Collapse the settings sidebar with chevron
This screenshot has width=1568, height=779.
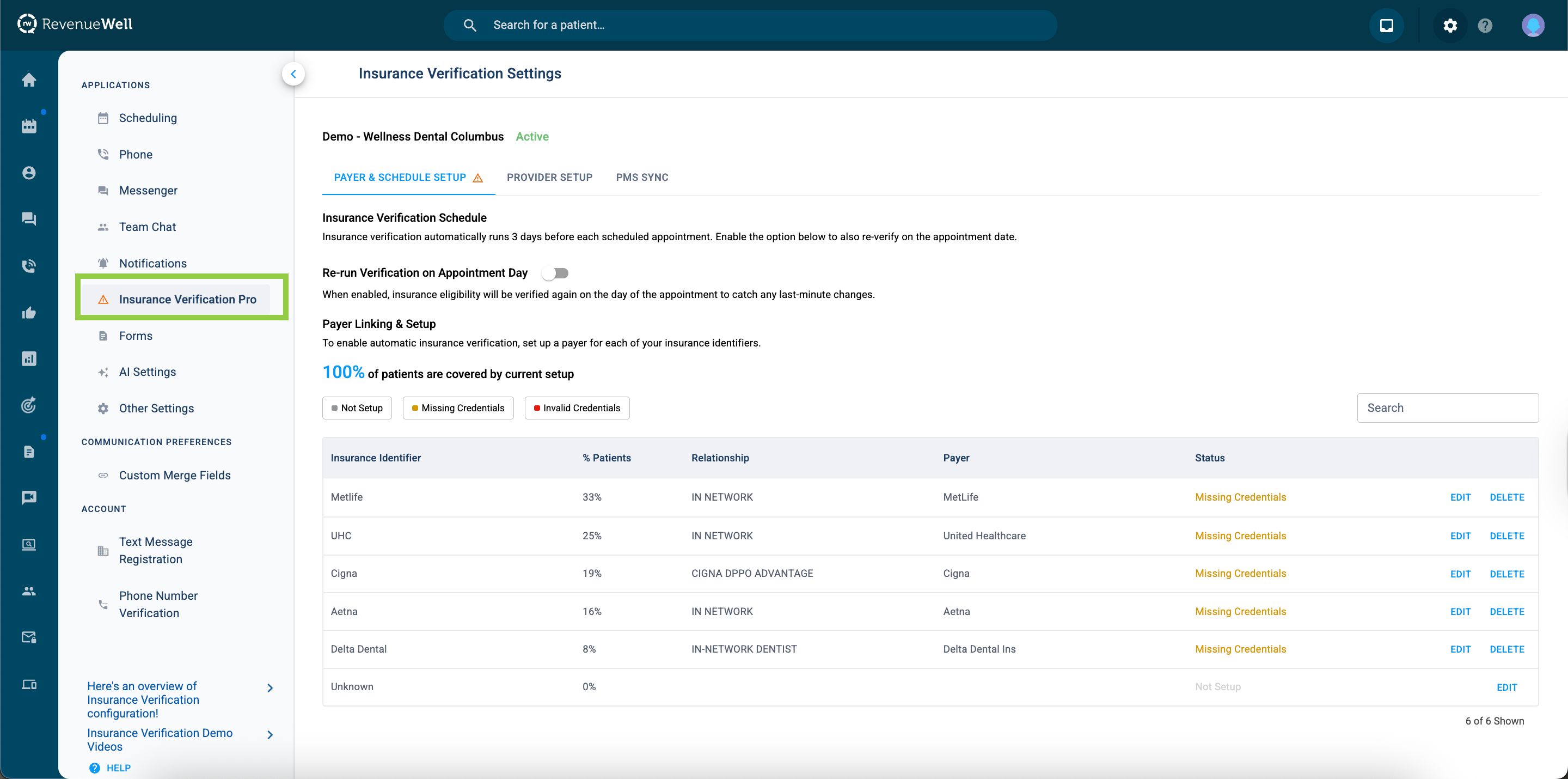click(293, 74)
